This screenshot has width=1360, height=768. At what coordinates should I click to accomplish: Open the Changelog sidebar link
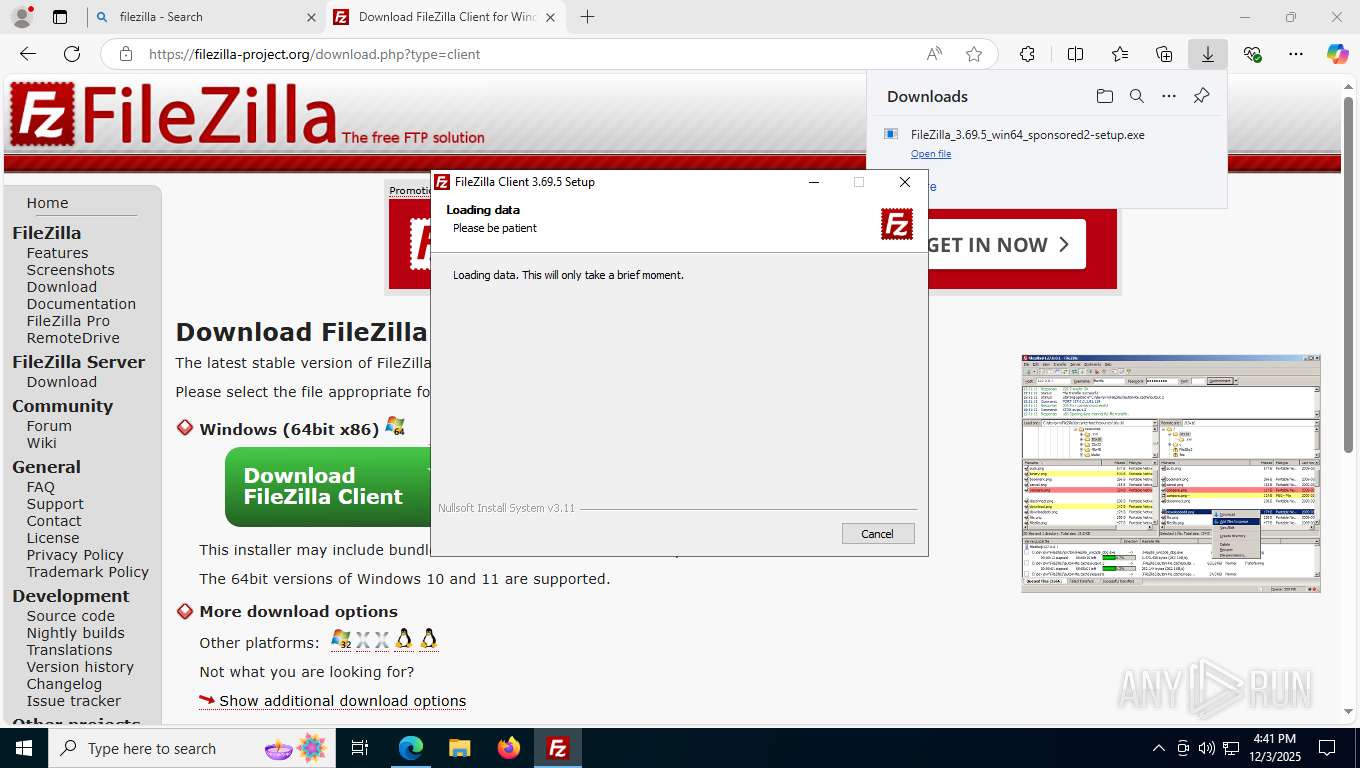pos(64,684)
